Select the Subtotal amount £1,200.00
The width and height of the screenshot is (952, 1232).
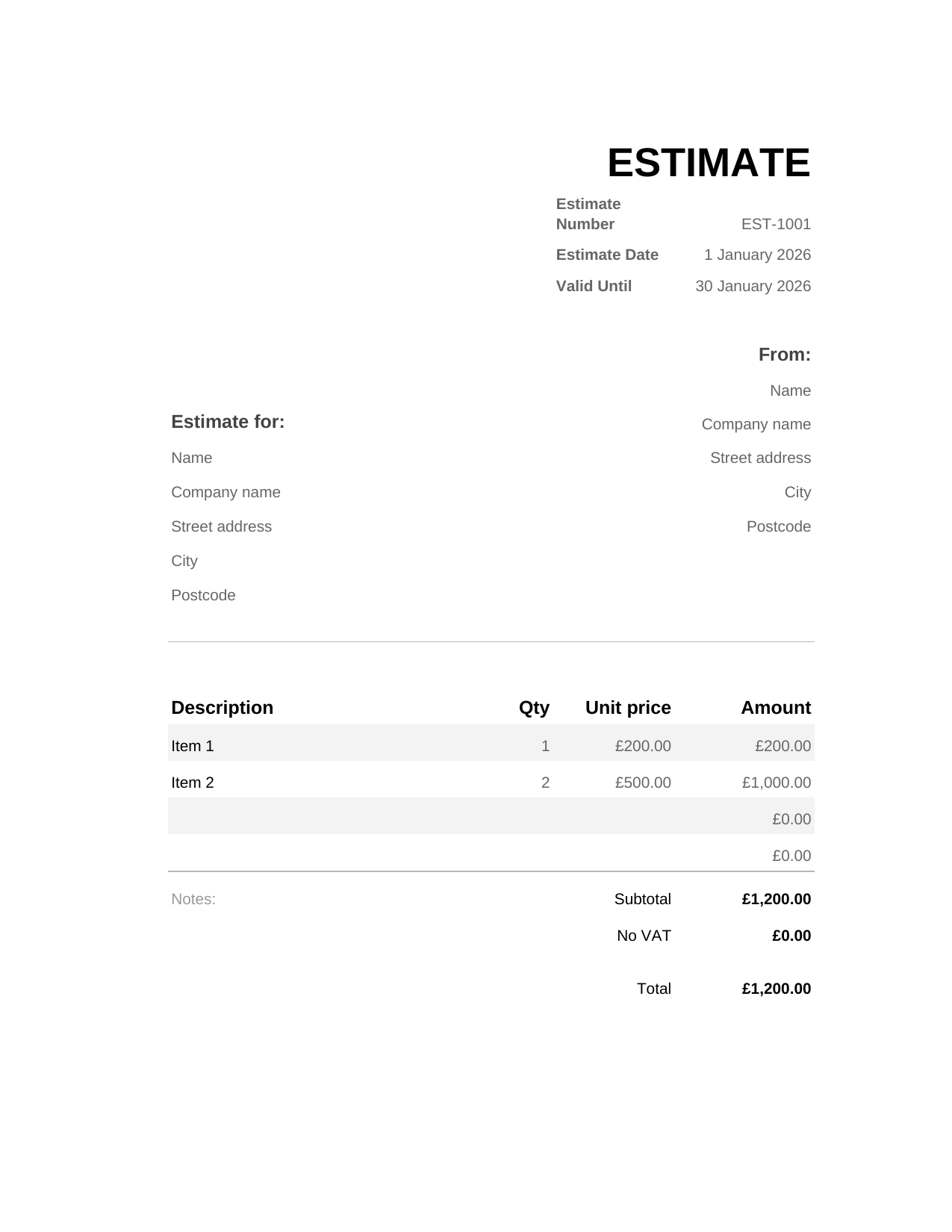(x=776, y=899)
